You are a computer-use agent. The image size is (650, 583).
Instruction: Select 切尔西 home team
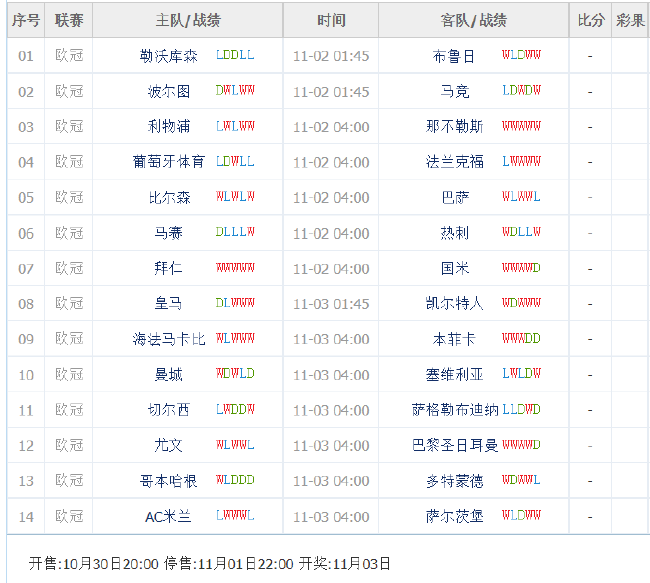pyautogui.click(x=168, y=410)
